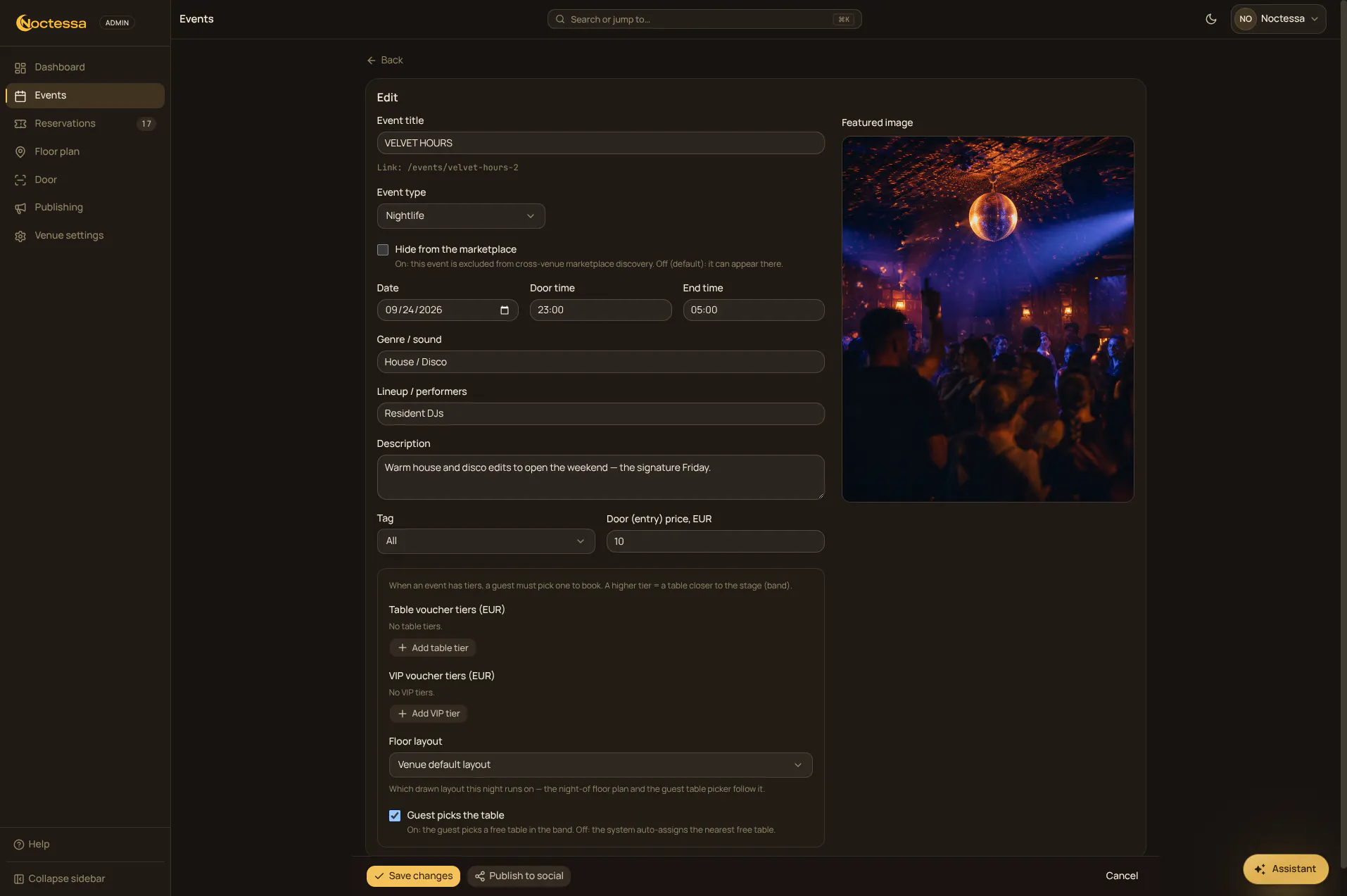Viewport: 1347px width, 896px height.
Task: Click the Collapse sidebar panel icon
Action: coord(19,879)
